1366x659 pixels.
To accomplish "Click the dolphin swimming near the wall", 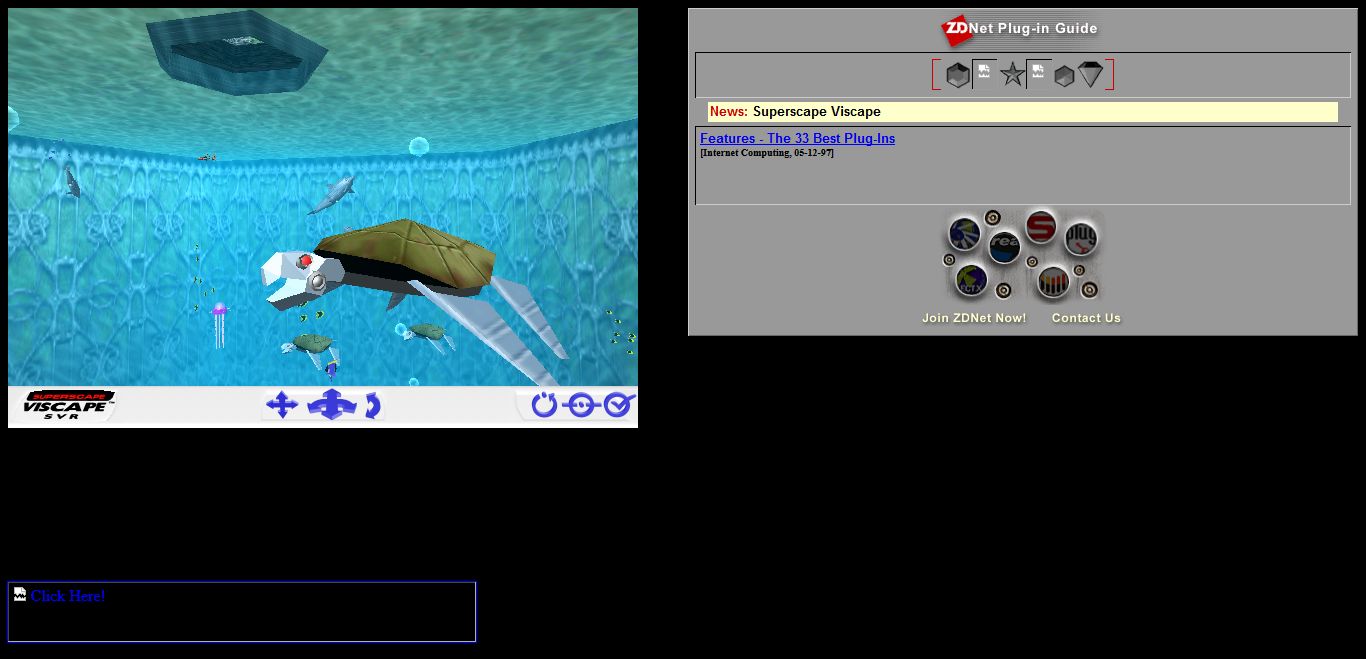I will [x=332, y=193].
